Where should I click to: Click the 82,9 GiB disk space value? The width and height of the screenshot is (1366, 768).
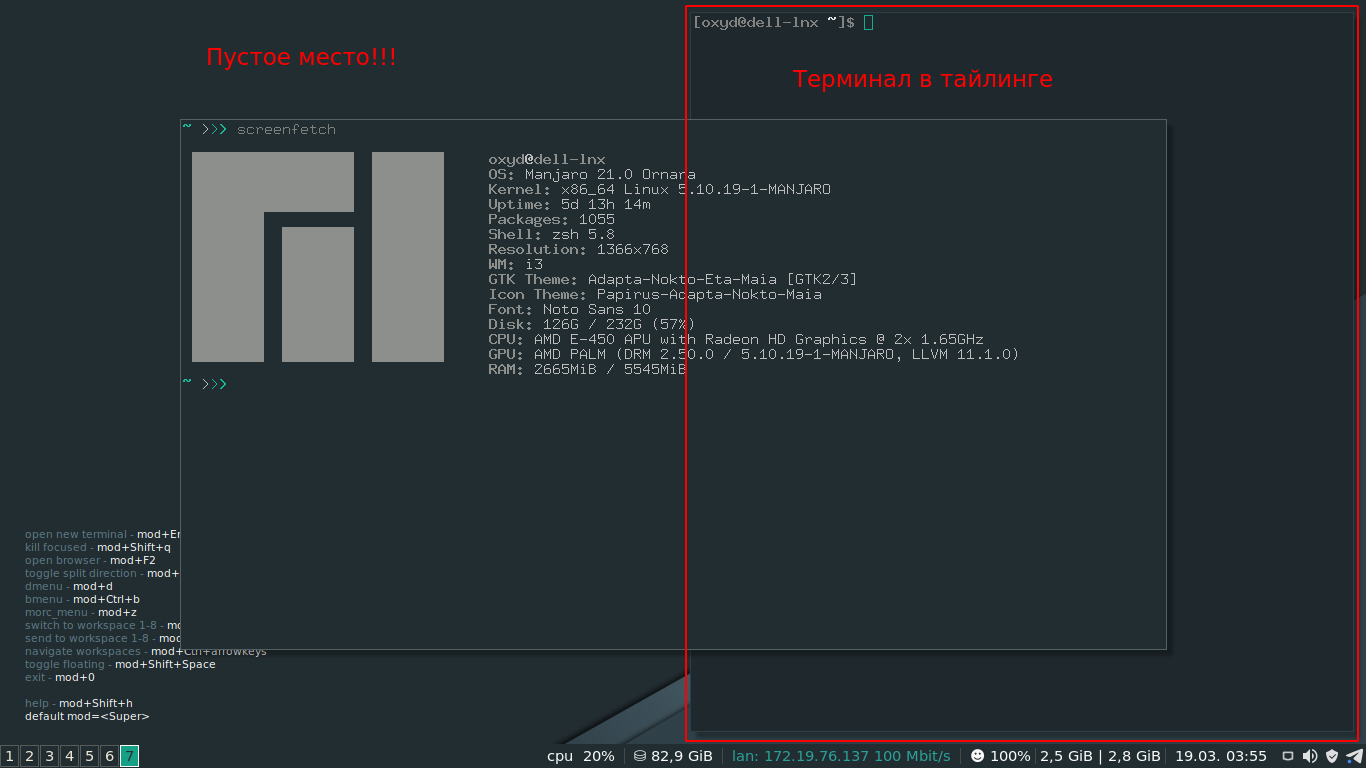(682, 756)
